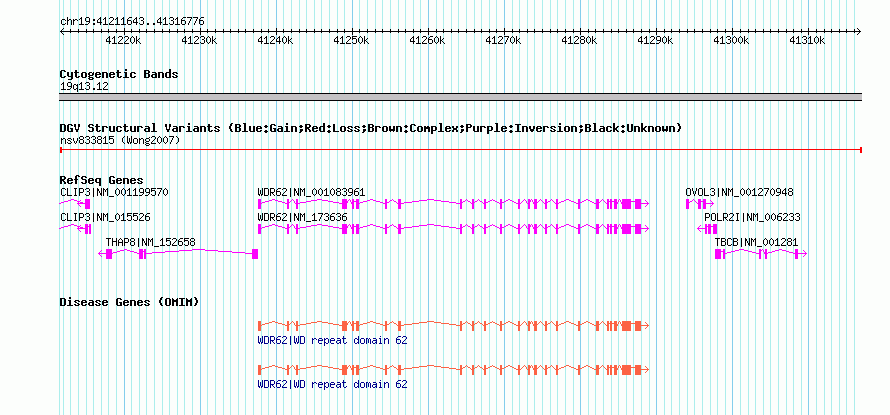Click the OVOL3 magenta gene glyph
Screen dimensions: 890x415
700,203
